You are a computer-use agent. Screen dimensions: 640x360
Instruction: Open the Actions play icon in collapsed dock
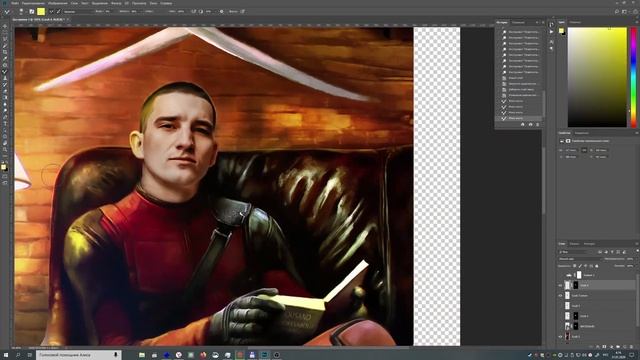pos(551,32)
